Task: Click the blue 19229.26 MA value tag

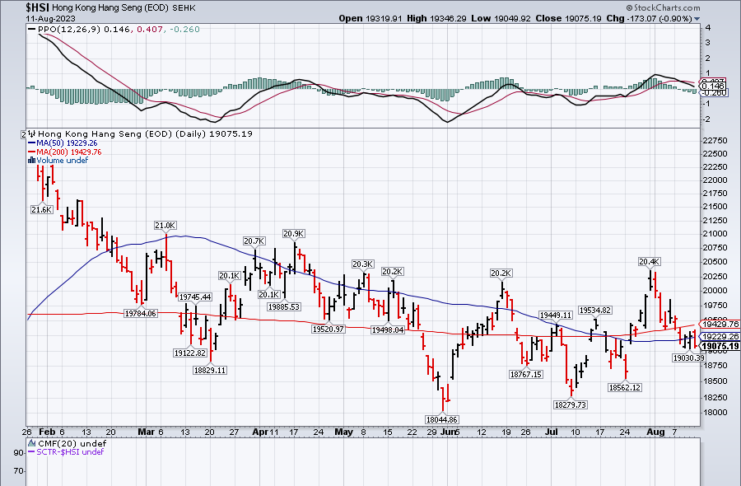Action: pos(719,336)
